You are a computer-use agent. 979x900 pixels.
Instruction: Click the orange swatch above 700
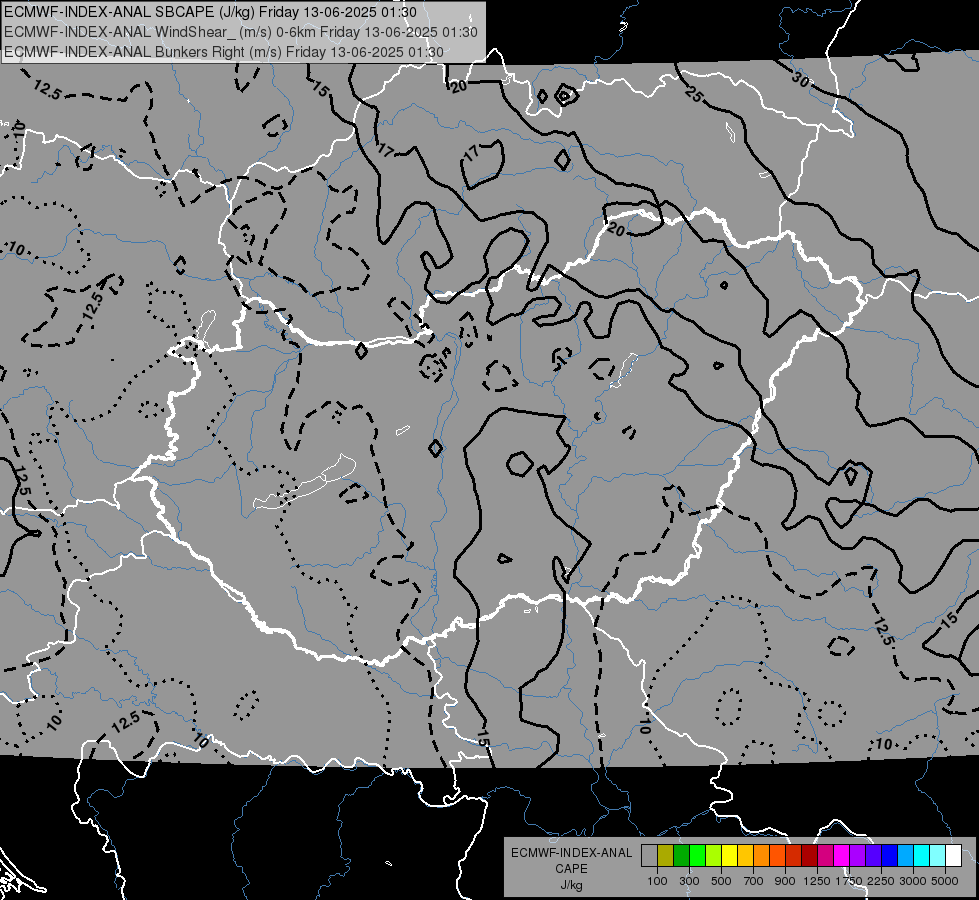click(761, 856)
